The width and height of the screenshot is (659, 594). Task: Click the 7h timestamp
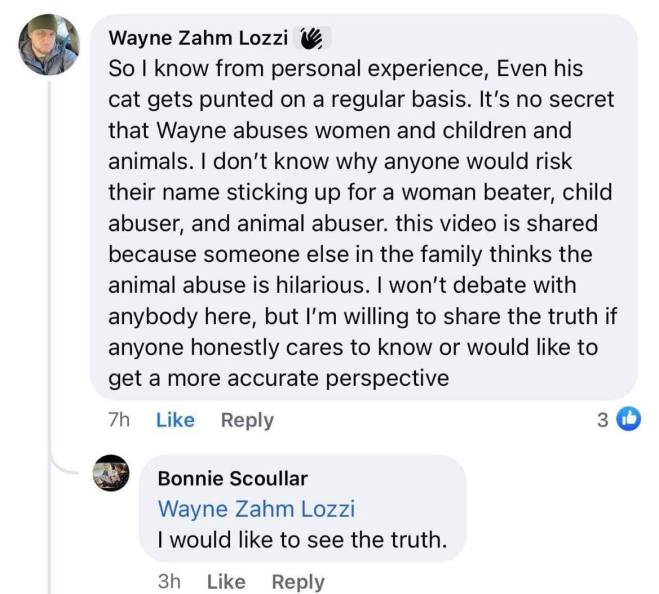[119, 421]
